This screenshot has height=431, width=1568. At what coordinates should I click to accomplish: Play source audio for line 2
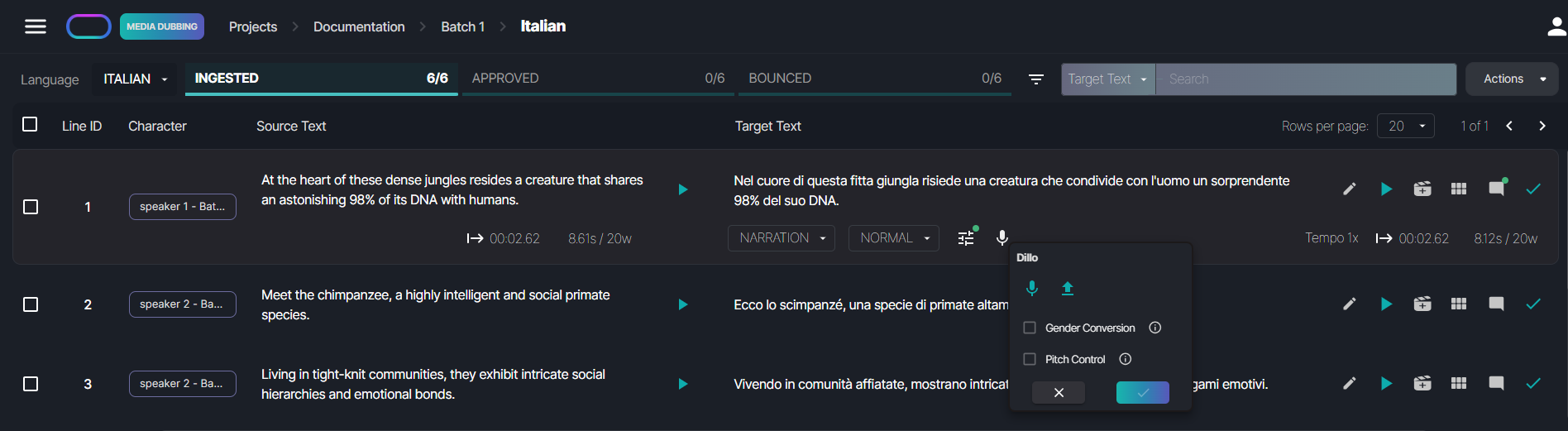point(682,304)
